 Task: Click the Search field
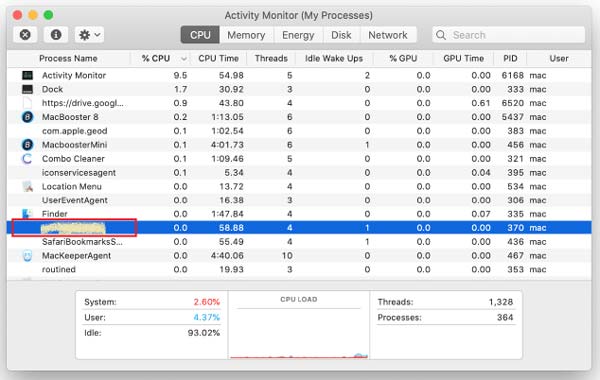click(509, 35)
